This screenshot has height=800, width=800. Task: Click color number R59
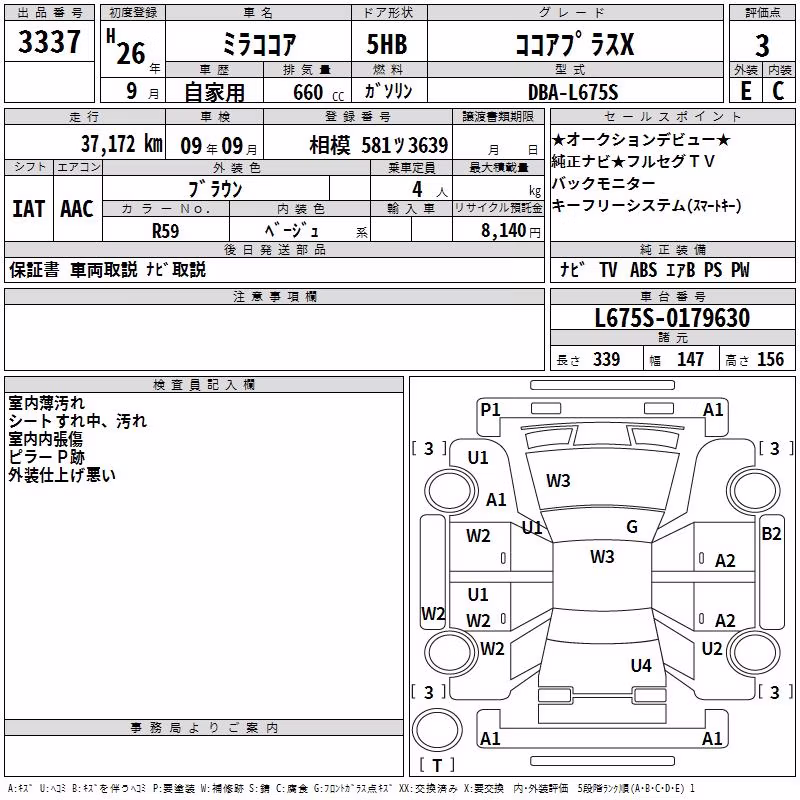[x=166, y=231]
